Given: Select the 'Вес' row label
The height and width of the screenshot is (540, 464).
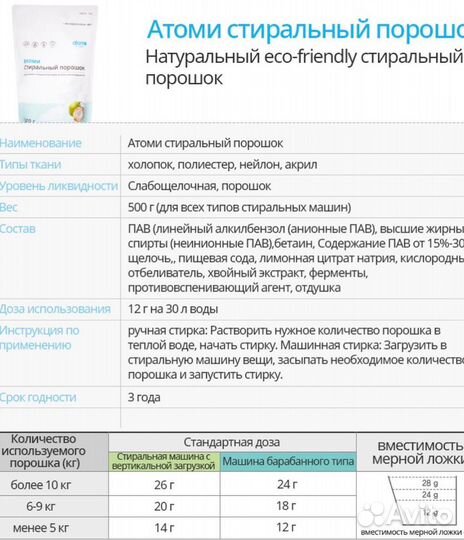Looking at the screenshot, I should [x=9, y=207].
